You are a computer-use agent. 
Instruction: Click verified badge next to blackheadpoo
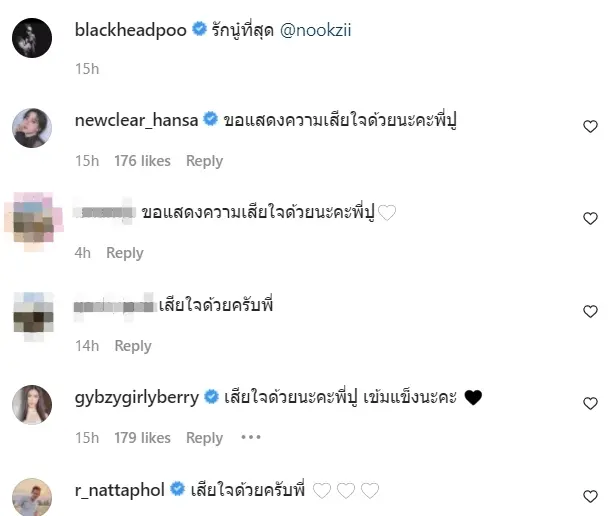coord(200,29)
